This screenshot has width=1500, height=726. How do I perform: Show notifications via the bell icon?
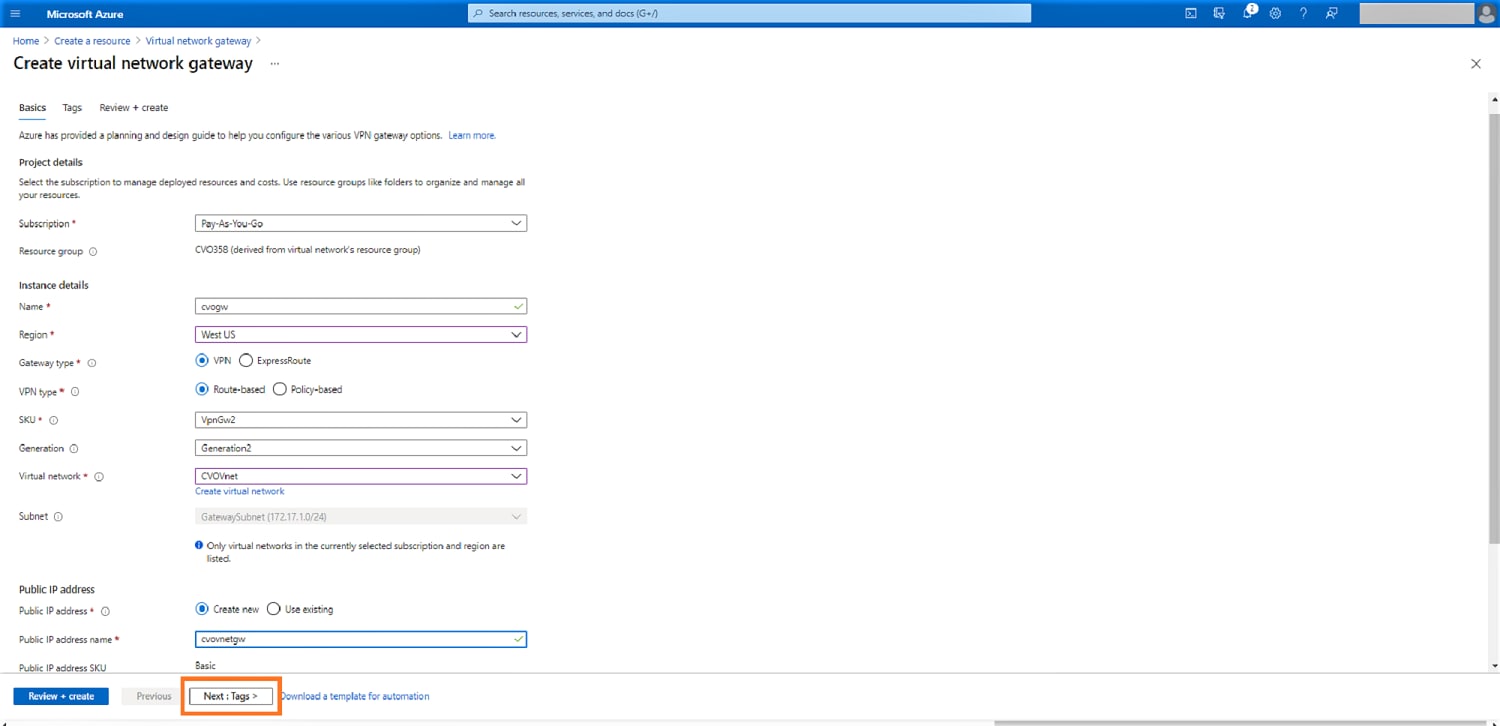click(1248, 13)
